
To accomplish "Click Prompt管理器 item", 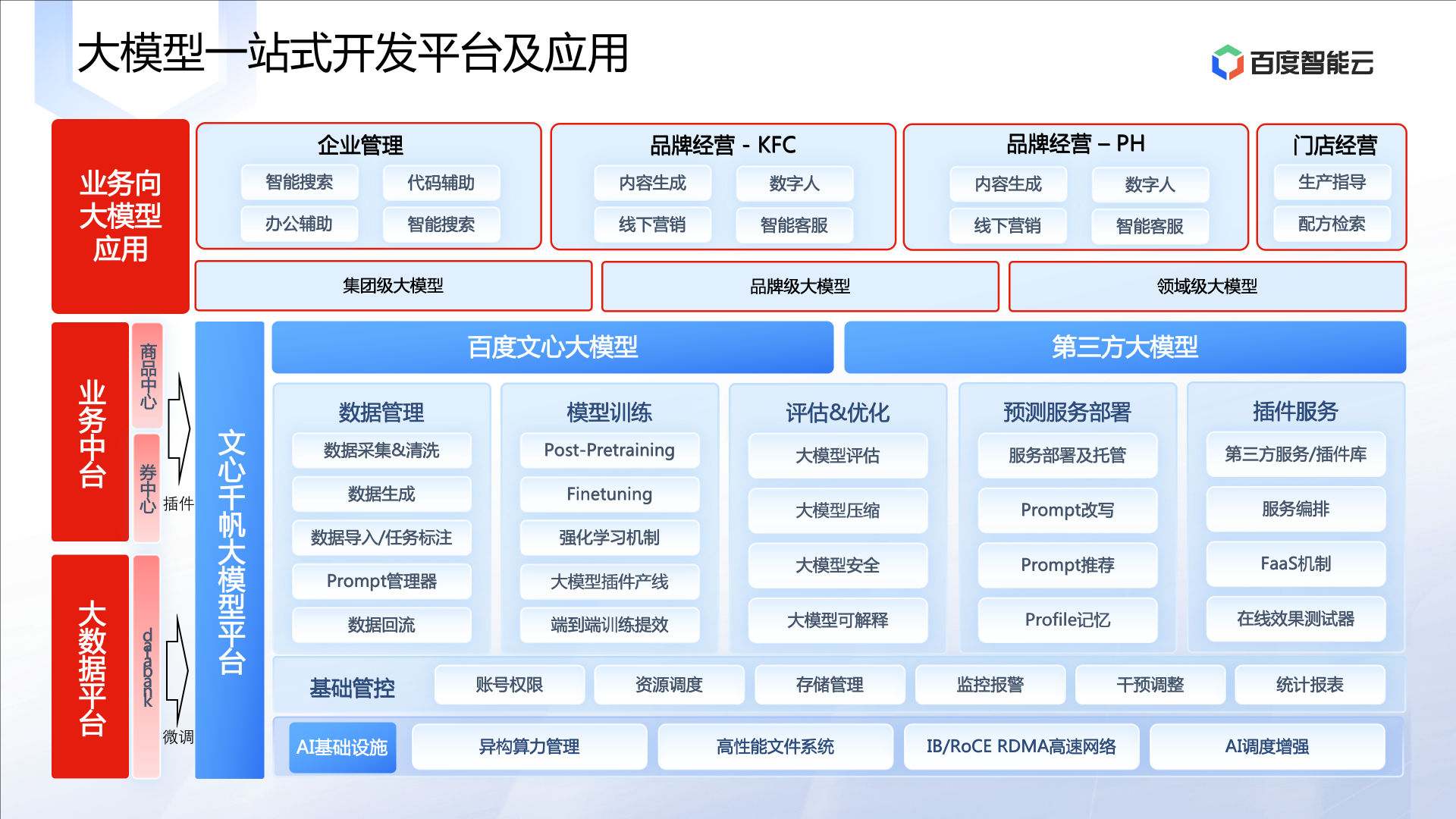I will [x=382, y=582].
